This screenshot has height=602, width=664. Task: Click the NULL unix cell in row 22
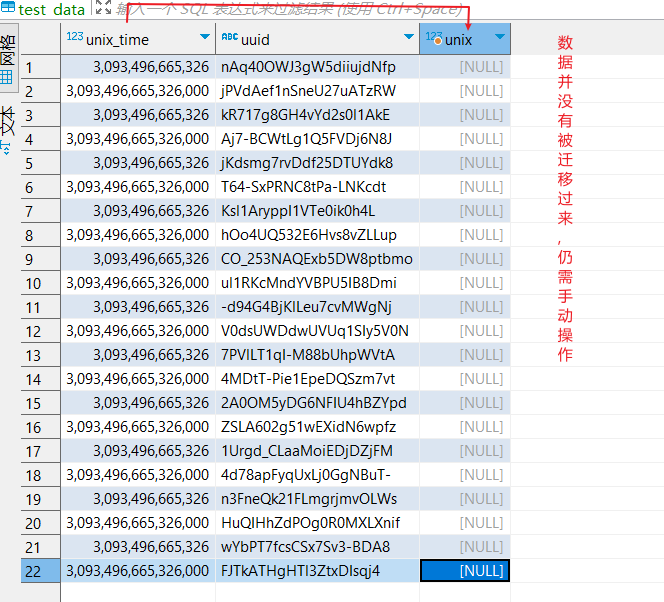466,571
